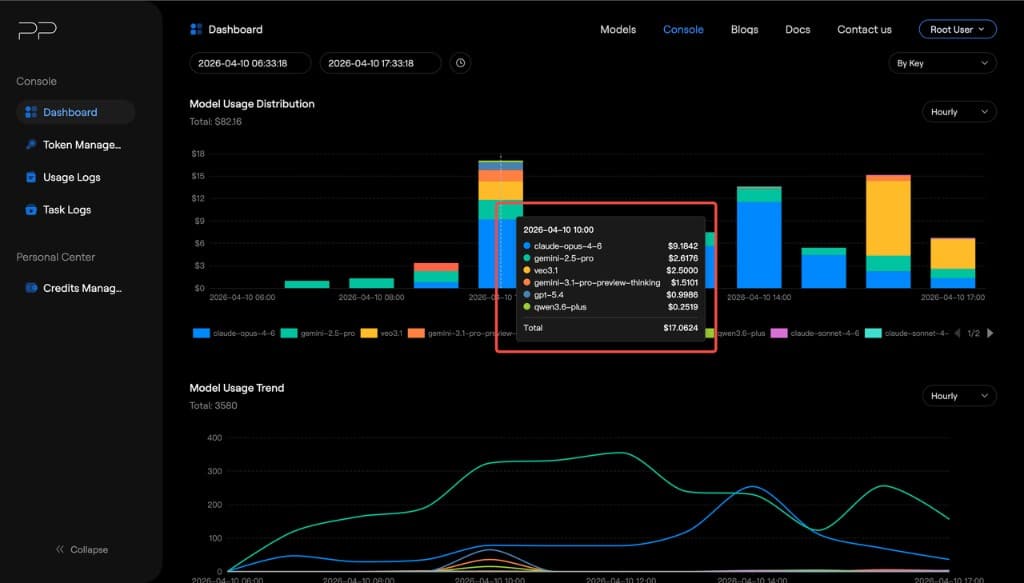1024x583 pixels.
Task: Open the By Key dropdown
Action: [x=942, y=63]
